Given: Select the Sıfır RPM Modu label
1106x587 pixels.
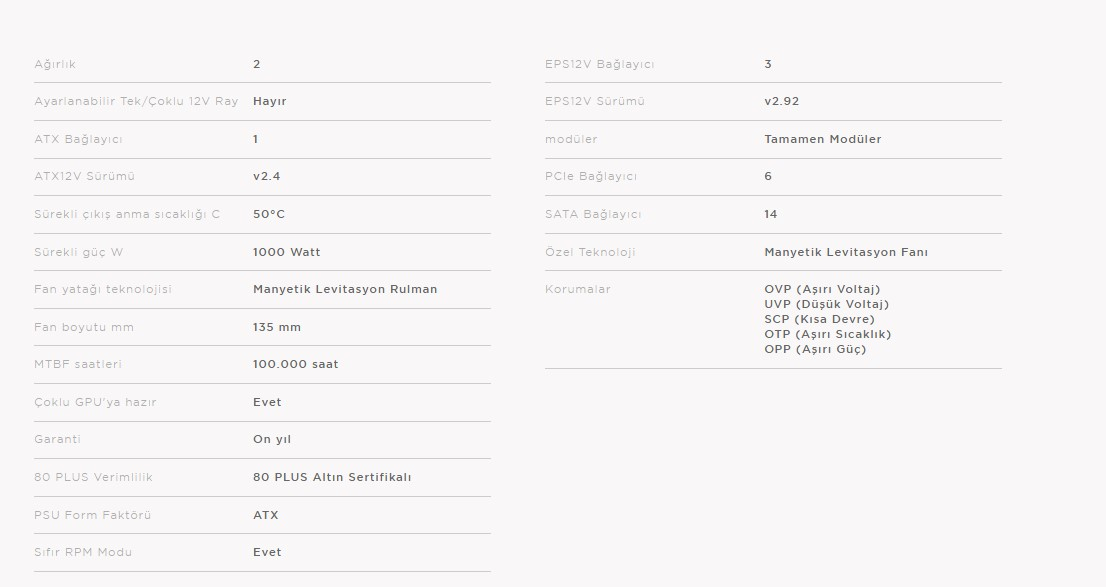Looking at the screenshot, I should [83, 552].
